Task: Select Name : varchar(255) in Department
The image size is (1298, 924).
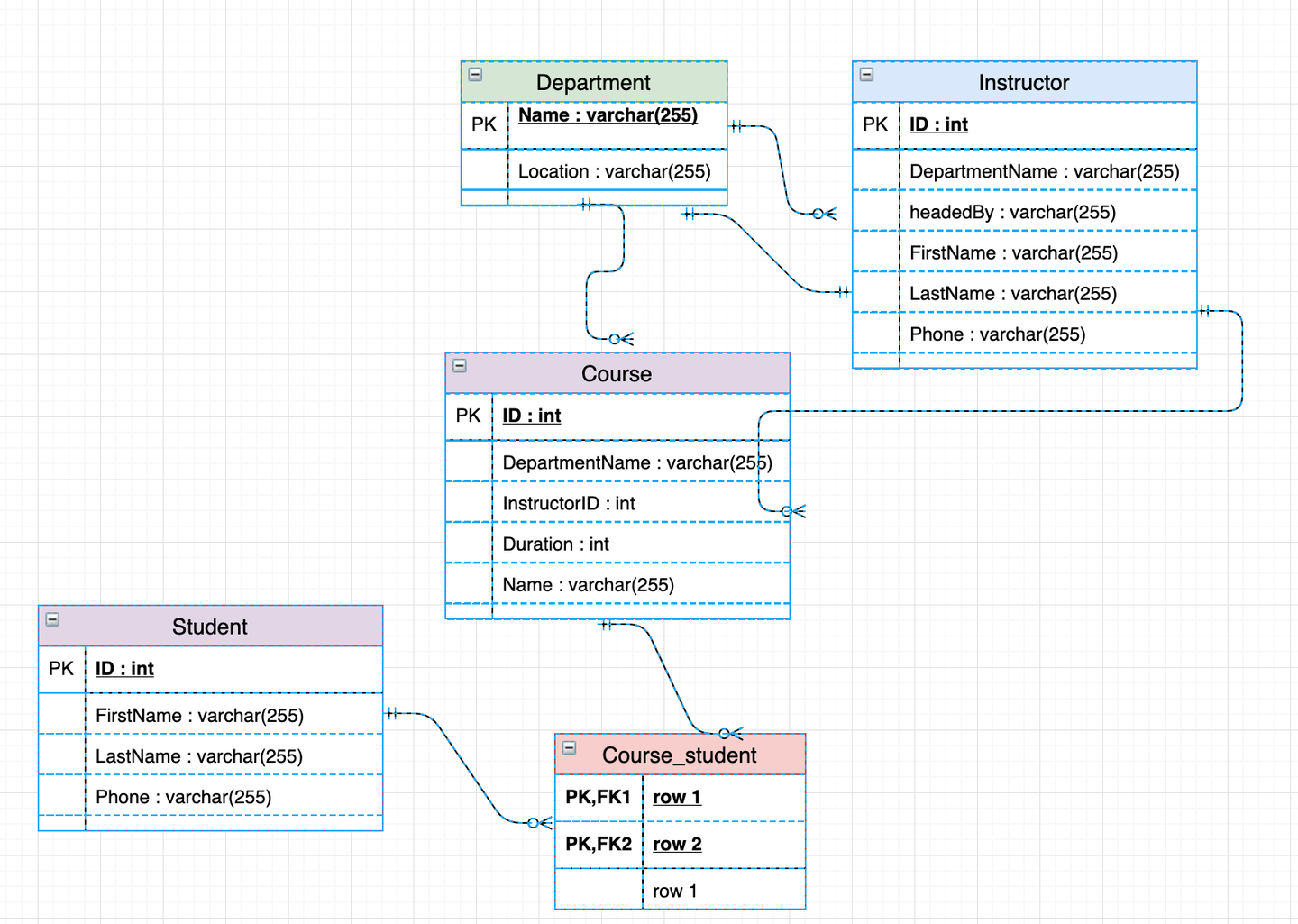Action: 608,115
